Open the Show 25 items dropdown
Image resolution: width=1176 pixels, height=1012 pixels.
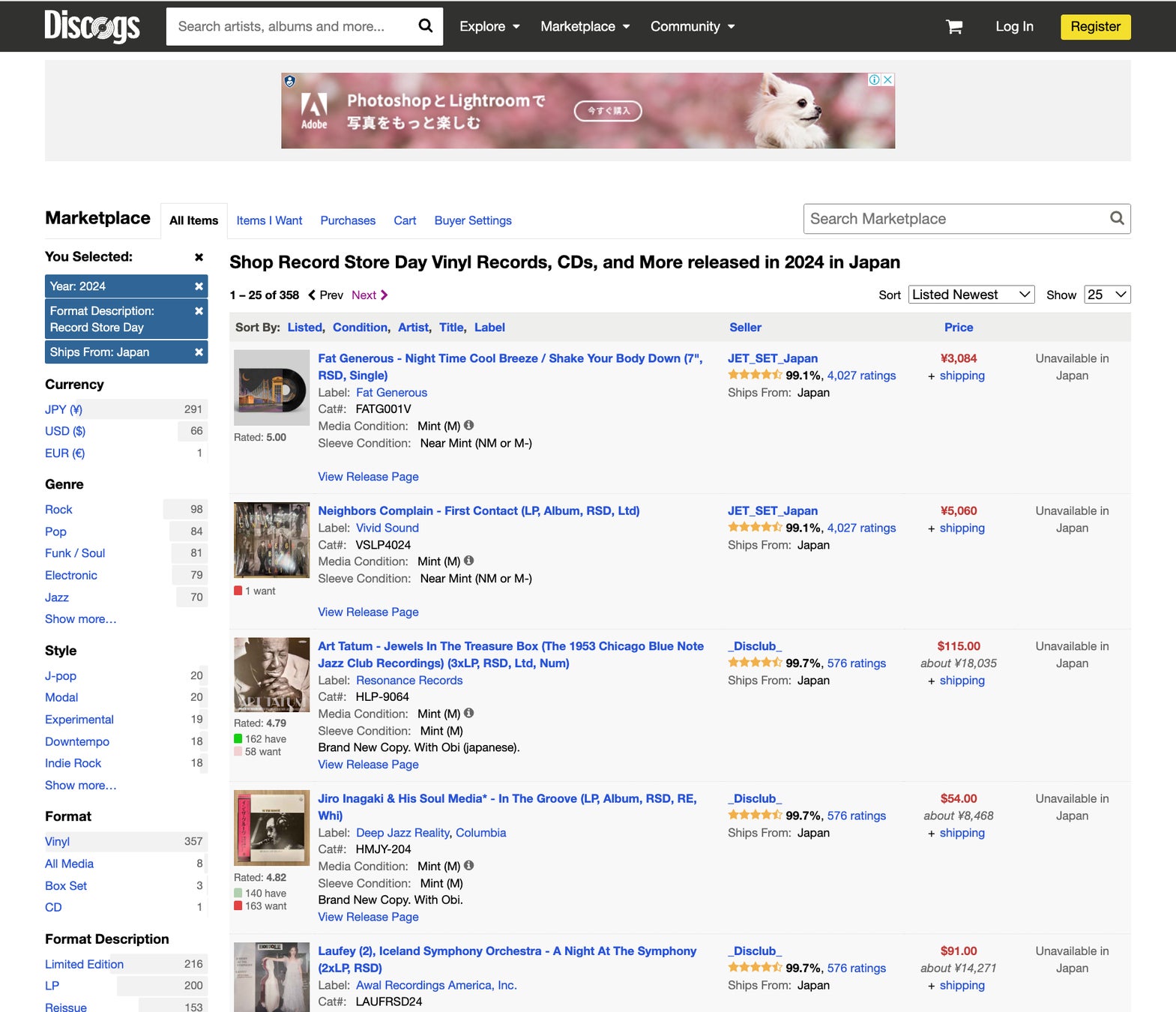1107,295
